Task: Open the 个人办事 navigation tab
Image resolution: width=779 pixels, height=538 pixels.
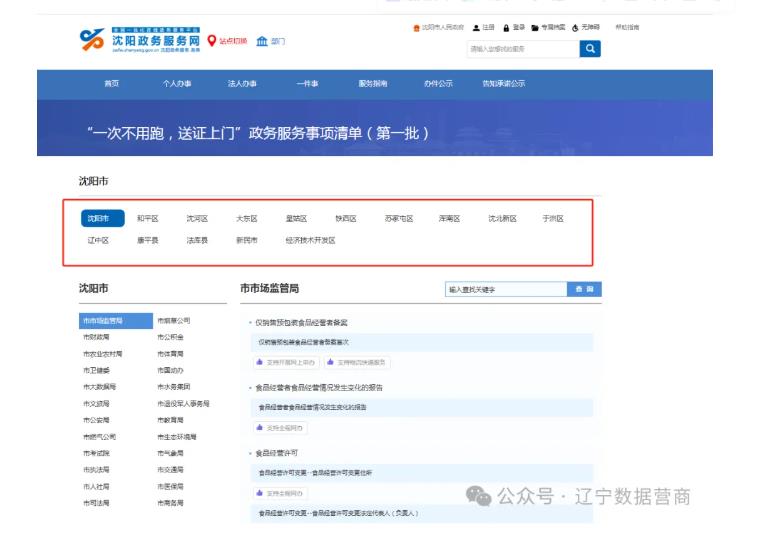Action: [177, 84]
